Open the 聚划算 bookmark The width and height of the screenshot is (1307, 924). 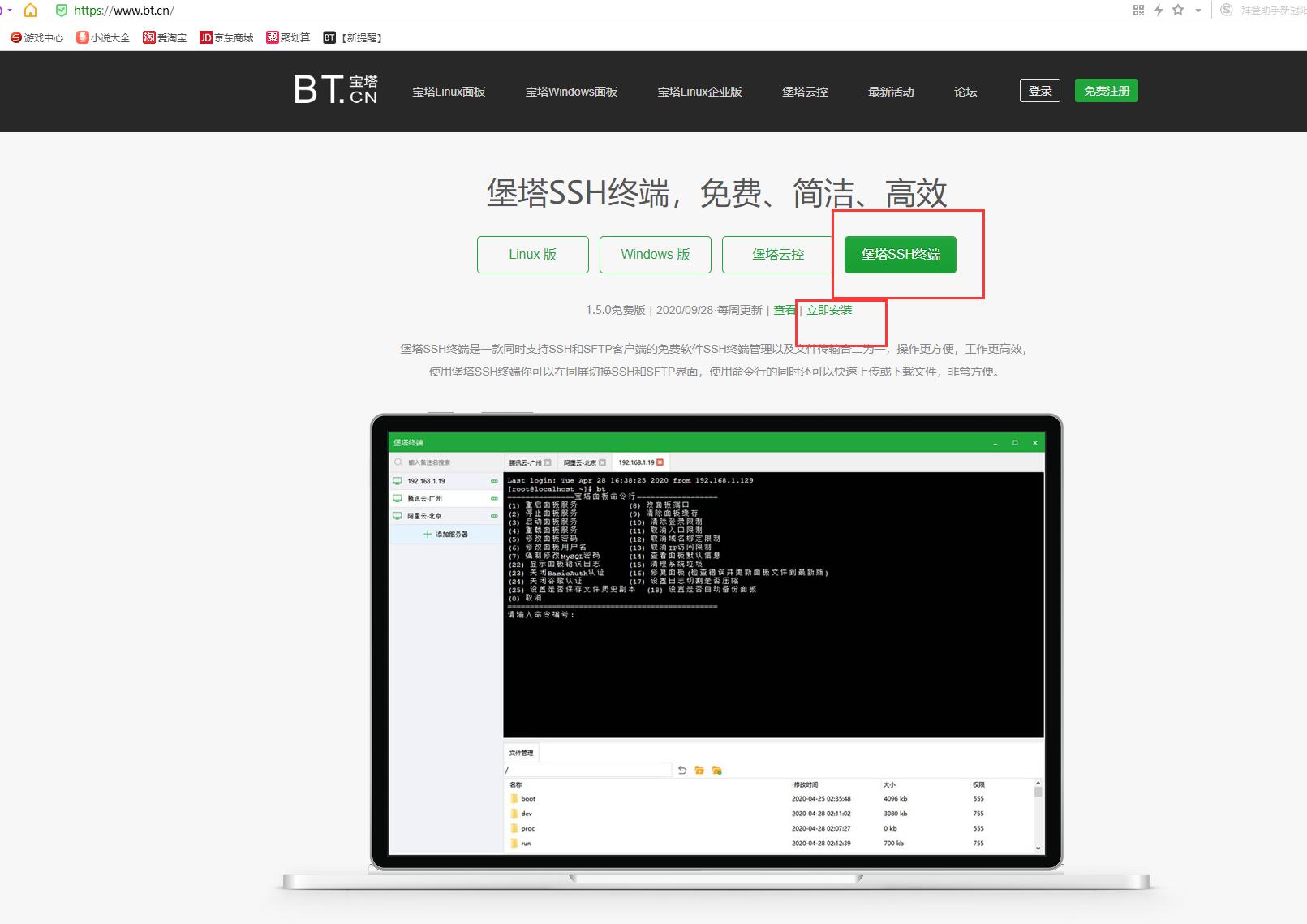pyautogui.click(x=288, y=37)
